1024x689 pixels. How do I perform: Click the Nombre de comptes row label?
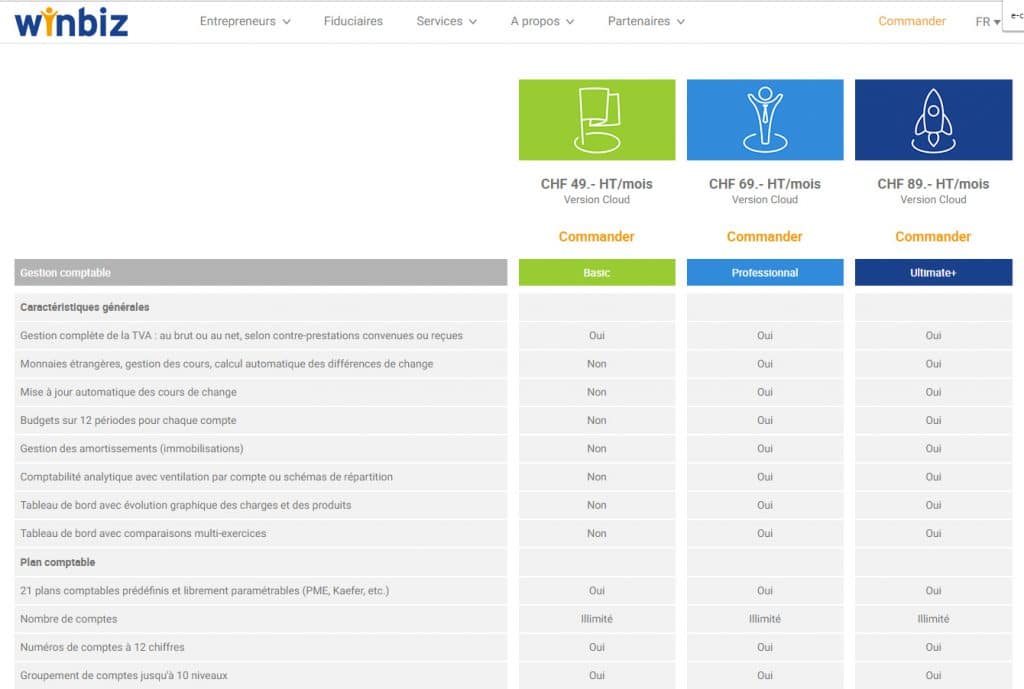[69, 619]
